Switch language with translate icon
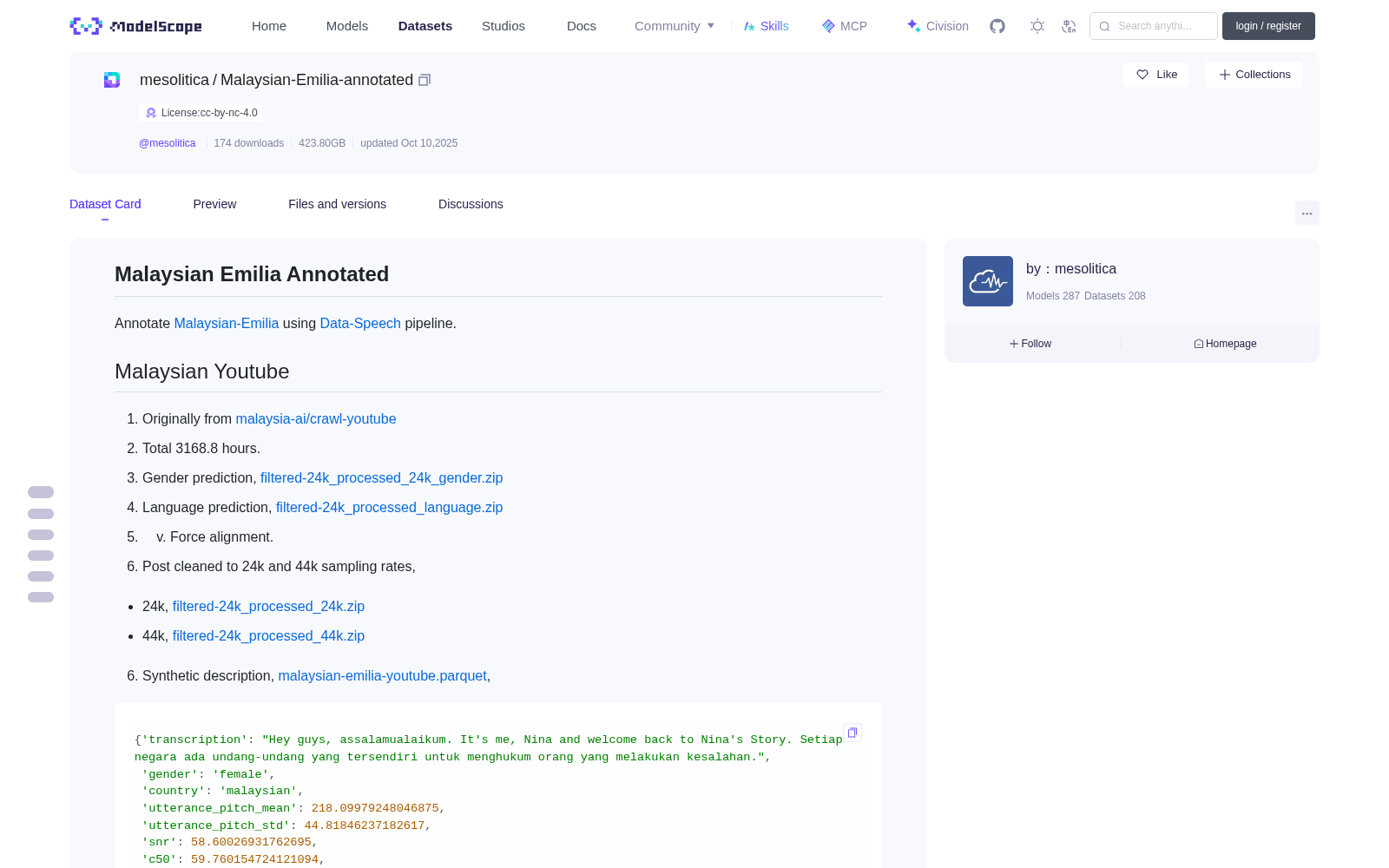This screenshot has height=868, width=1389. coord(1069,26)
